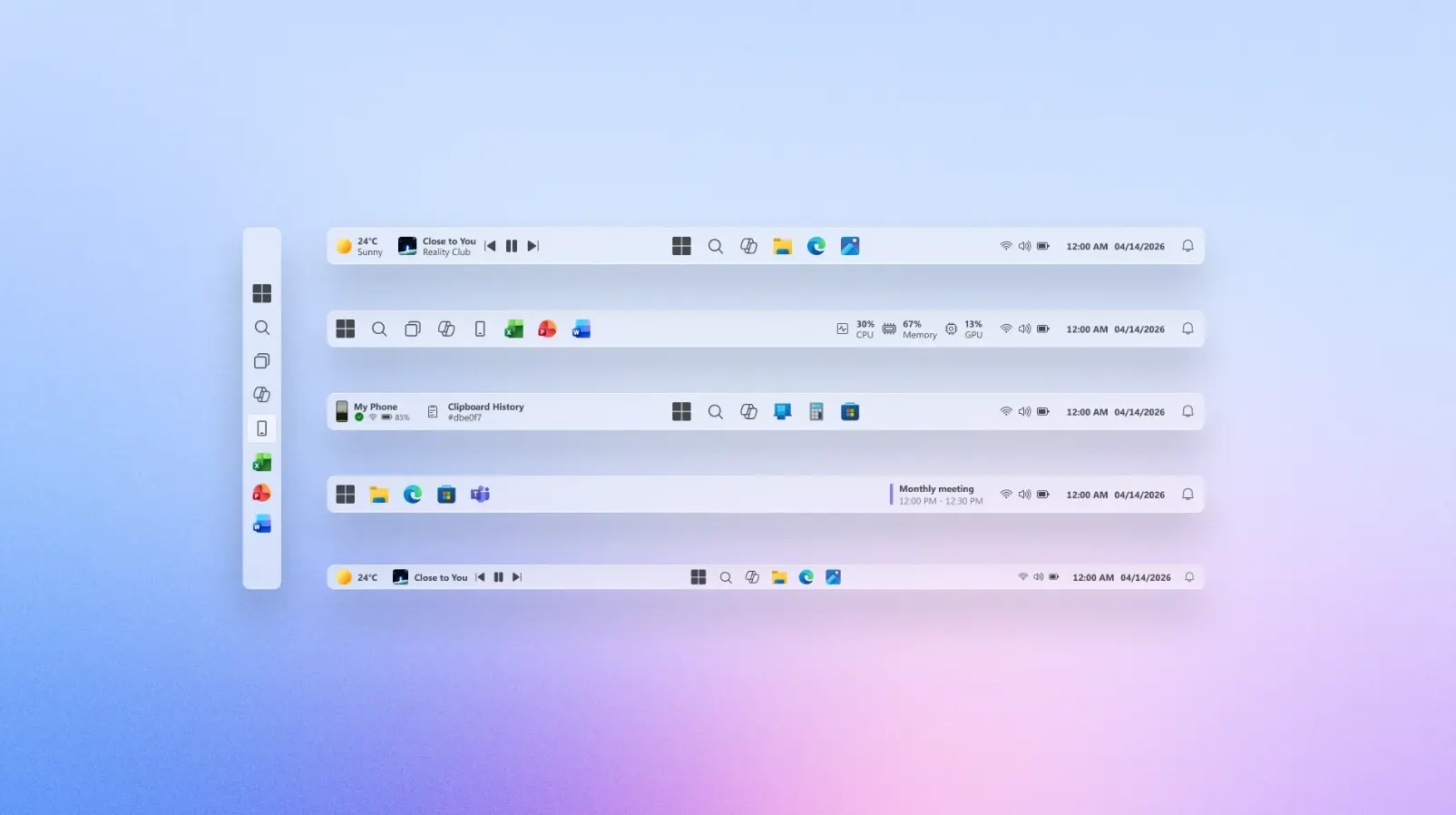Open the 13% GPU usage indicator

click(963, 329)
